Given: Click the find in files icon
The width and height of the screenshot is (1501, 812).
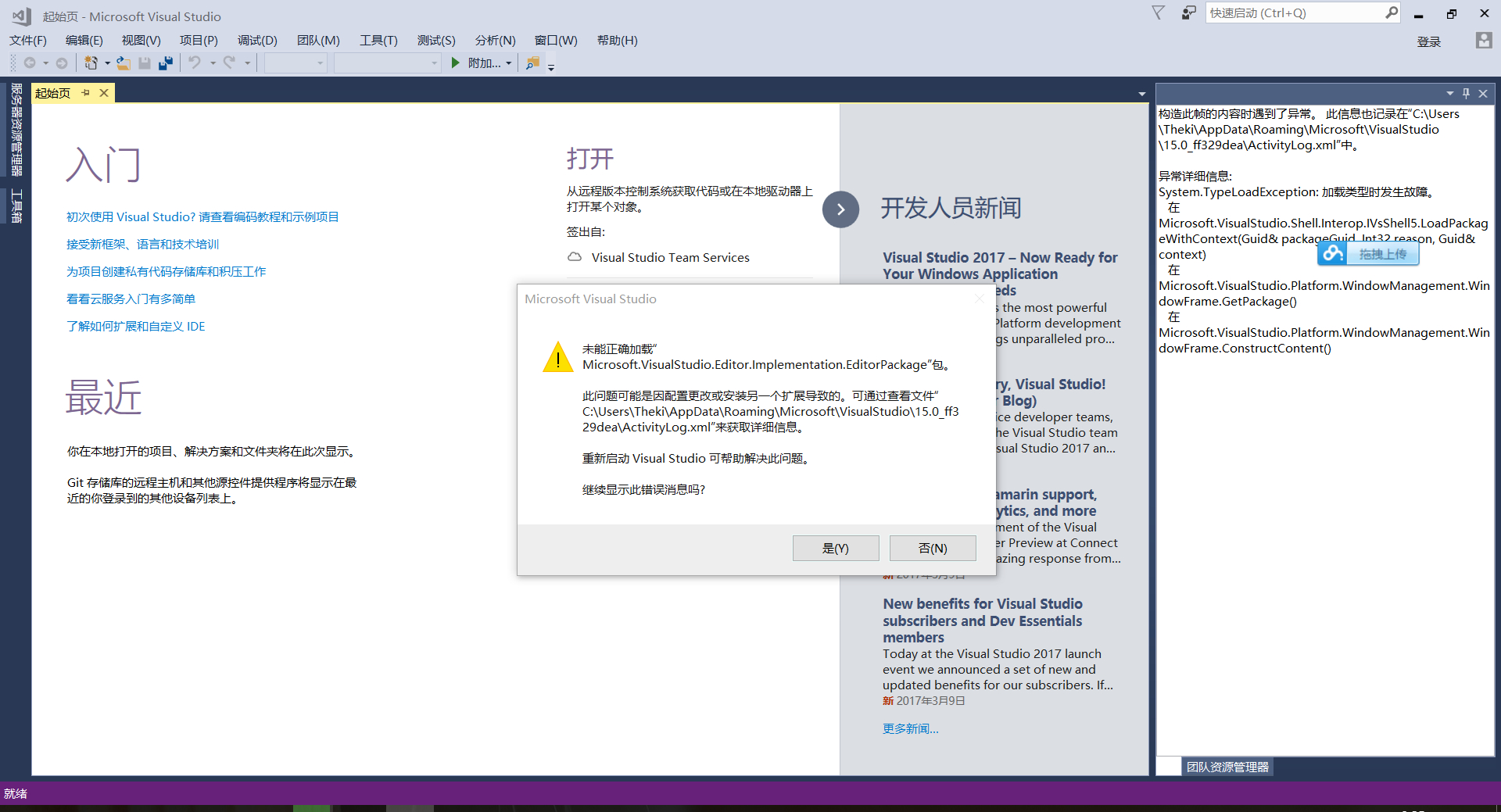Looking at the screenshot, I should pos(532,63).
